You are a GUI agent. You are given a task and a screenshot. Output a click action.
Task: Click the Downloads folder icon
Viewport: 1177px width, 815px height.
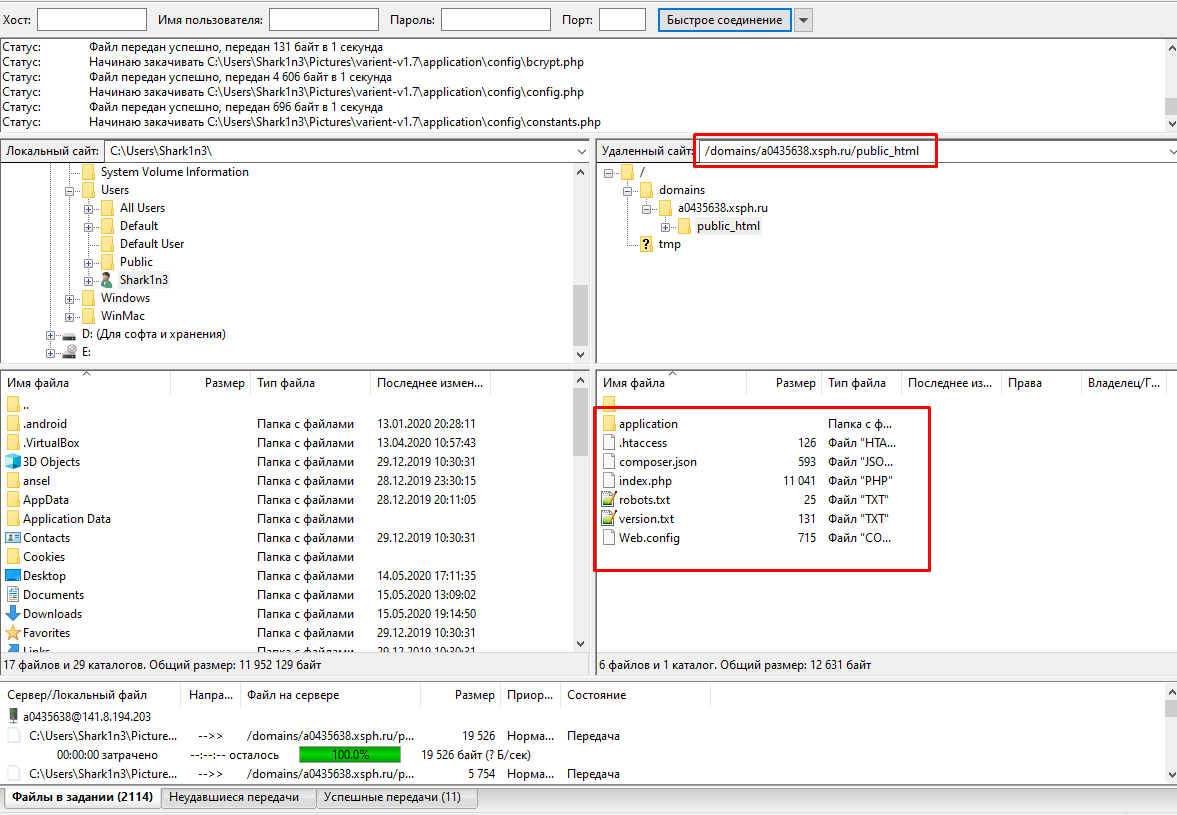[x=13, y=614]
